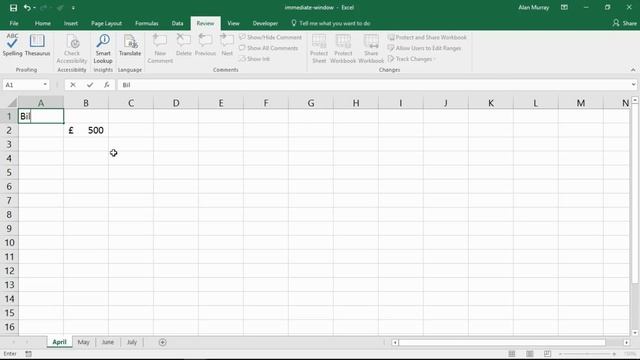This screenshot has height=360, width=640.
Task: Open the Page Layout tab
Action: tap(106, 23)
